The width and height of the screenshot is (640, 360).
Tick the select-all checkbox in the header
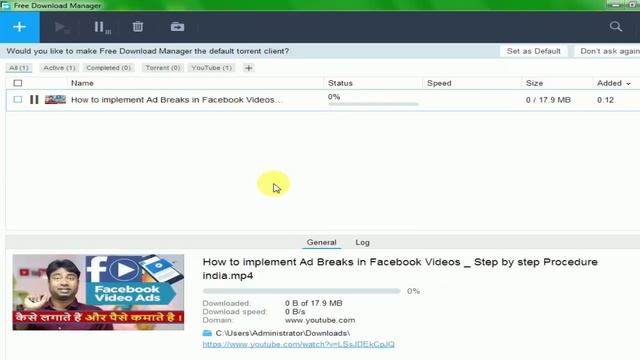coord(18,83)
